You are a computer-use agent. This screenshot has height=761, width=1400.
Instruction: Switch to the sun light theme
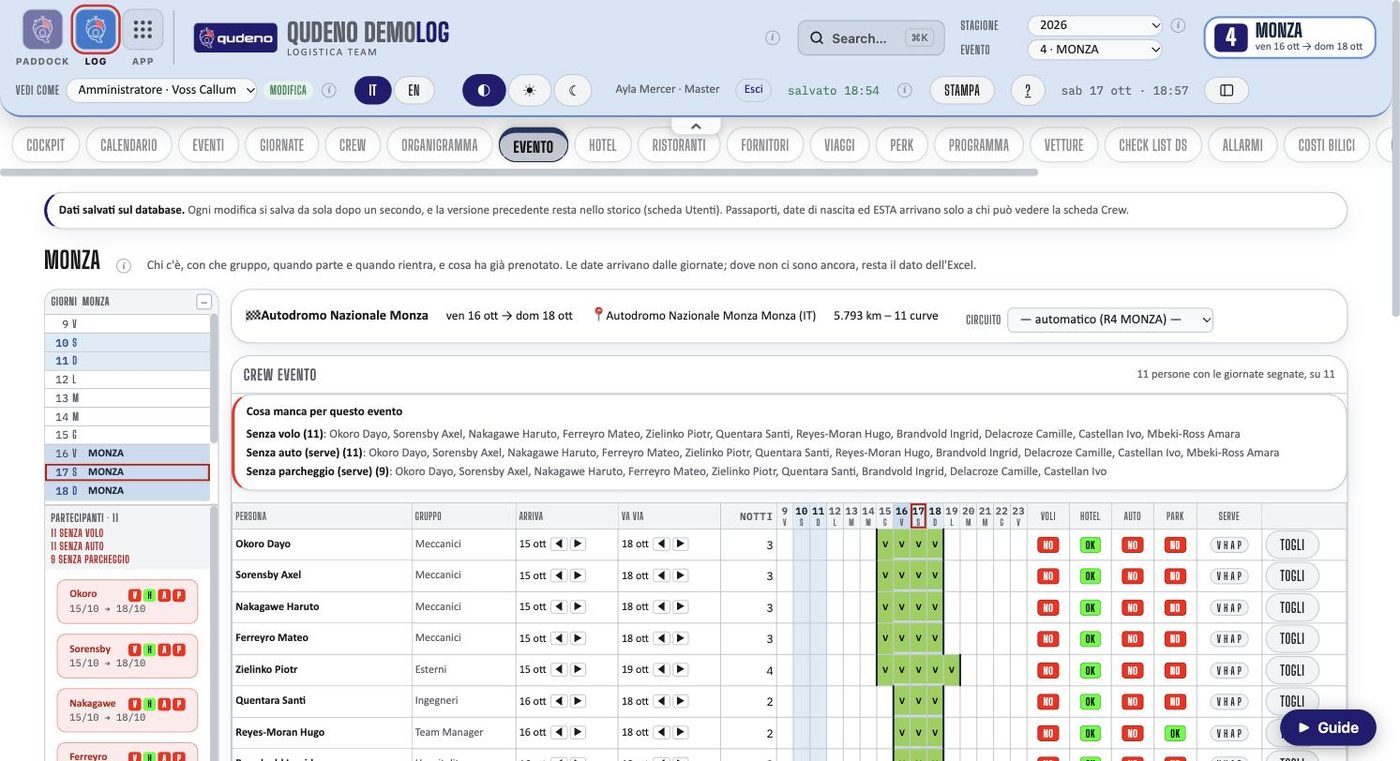529,90
